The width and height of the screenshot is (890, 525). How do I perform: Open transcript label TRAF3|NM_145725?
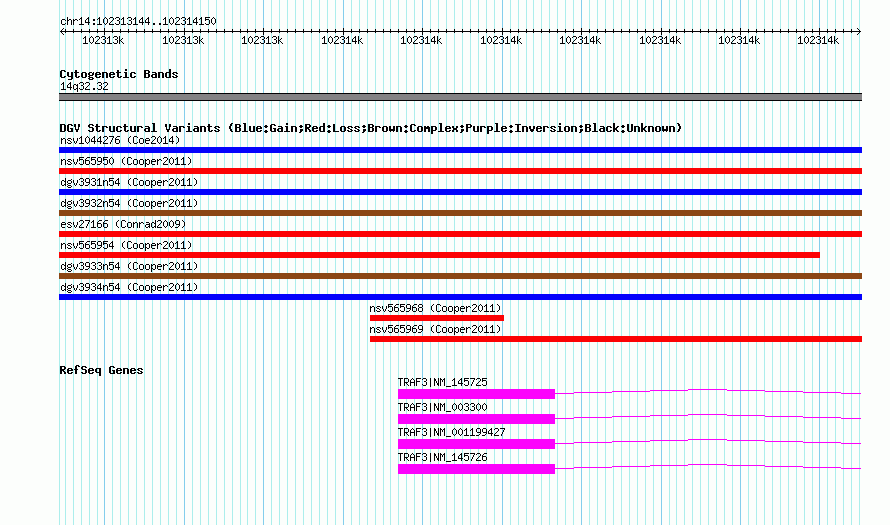tap(442, 383)
